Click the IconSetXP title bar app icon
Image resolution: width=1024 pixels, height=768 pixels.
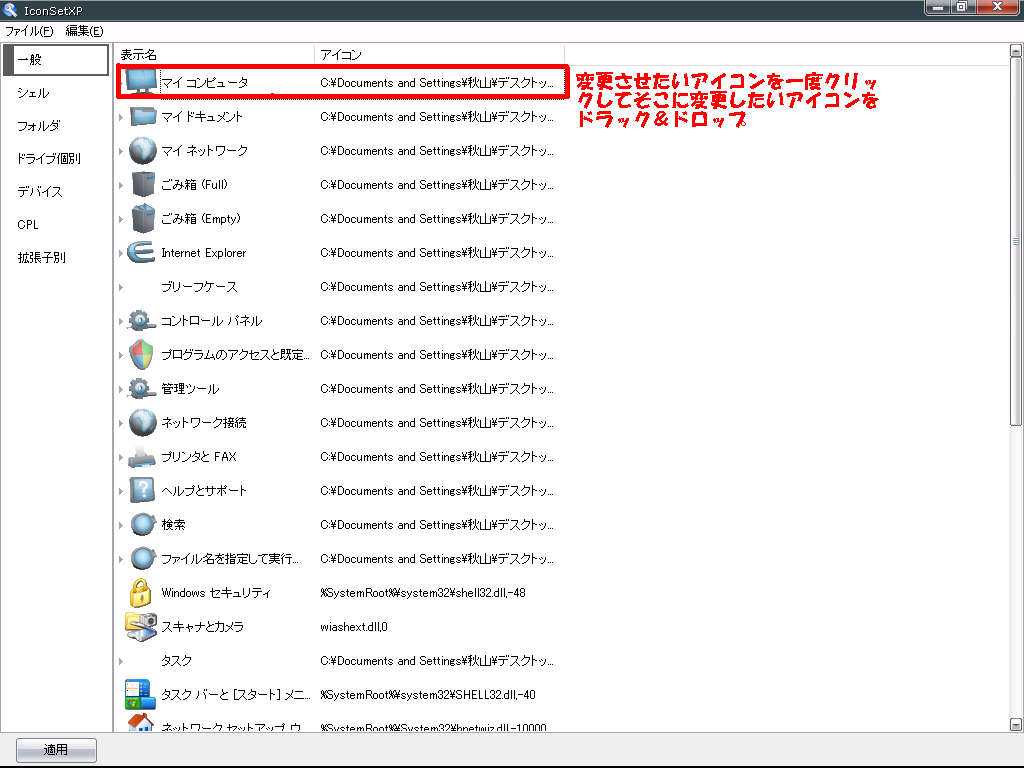(10, 10)
